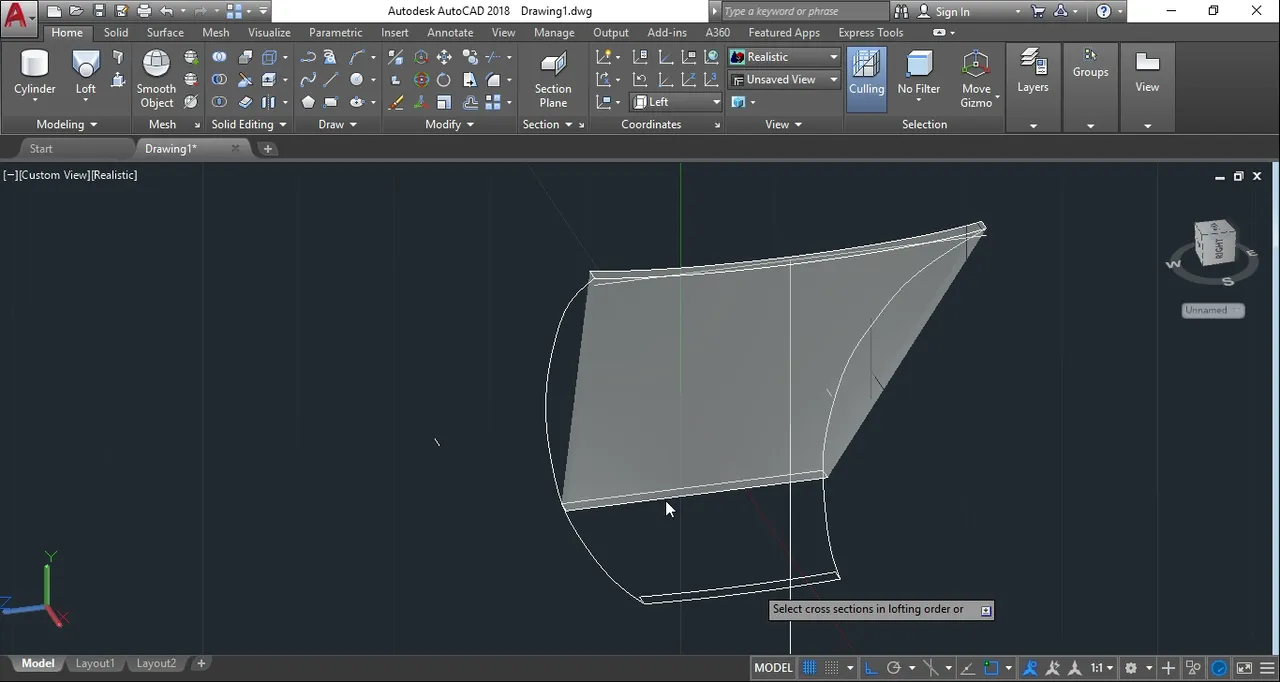The height and width of the screenshot is (682, 1280).
Task: Click the dynamic prompt options icon
Action: tap(986, 610)
